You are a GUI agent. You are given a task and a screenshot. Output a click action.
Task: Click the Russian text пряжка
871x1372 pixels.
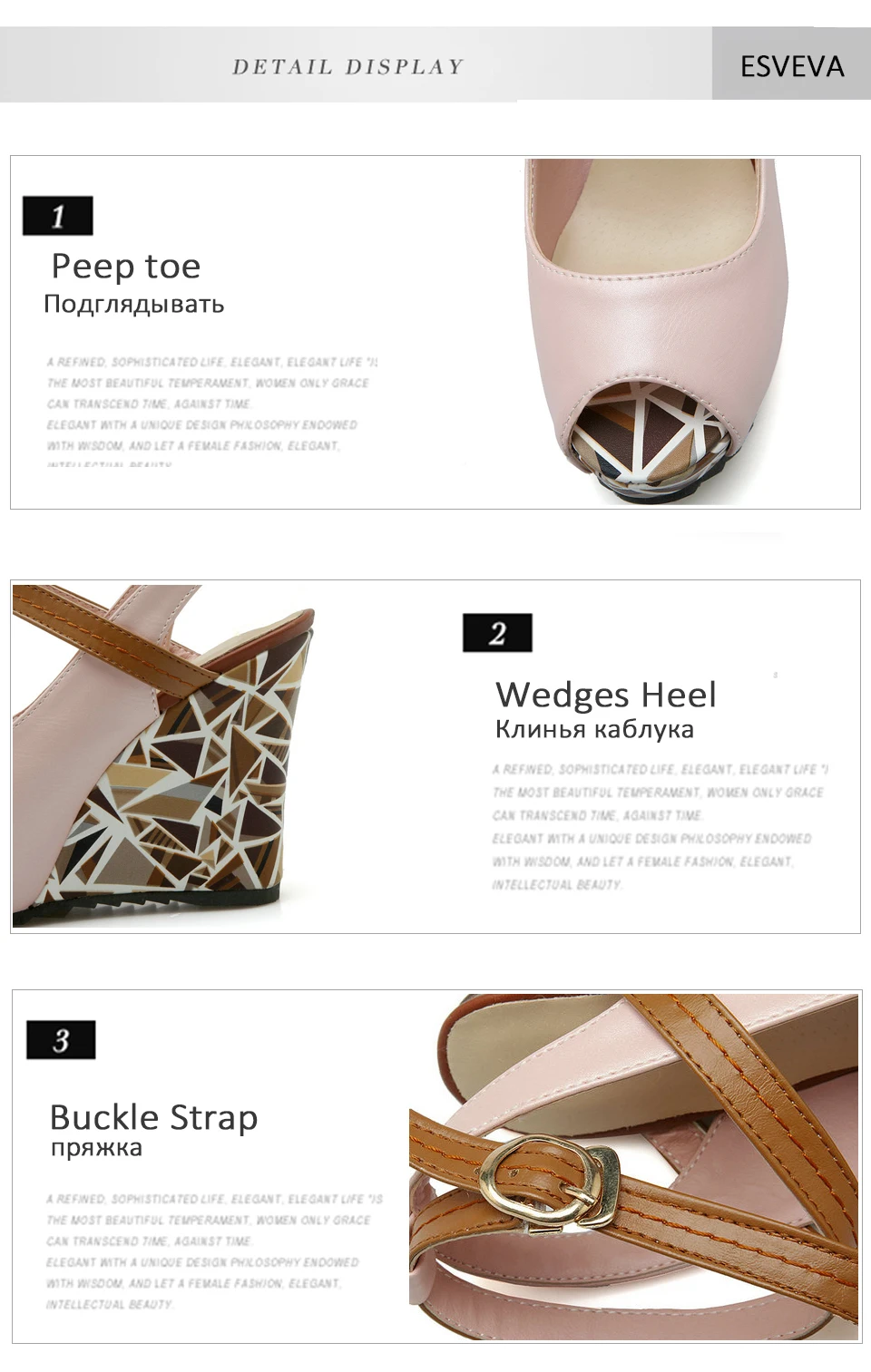(96, 1147)
